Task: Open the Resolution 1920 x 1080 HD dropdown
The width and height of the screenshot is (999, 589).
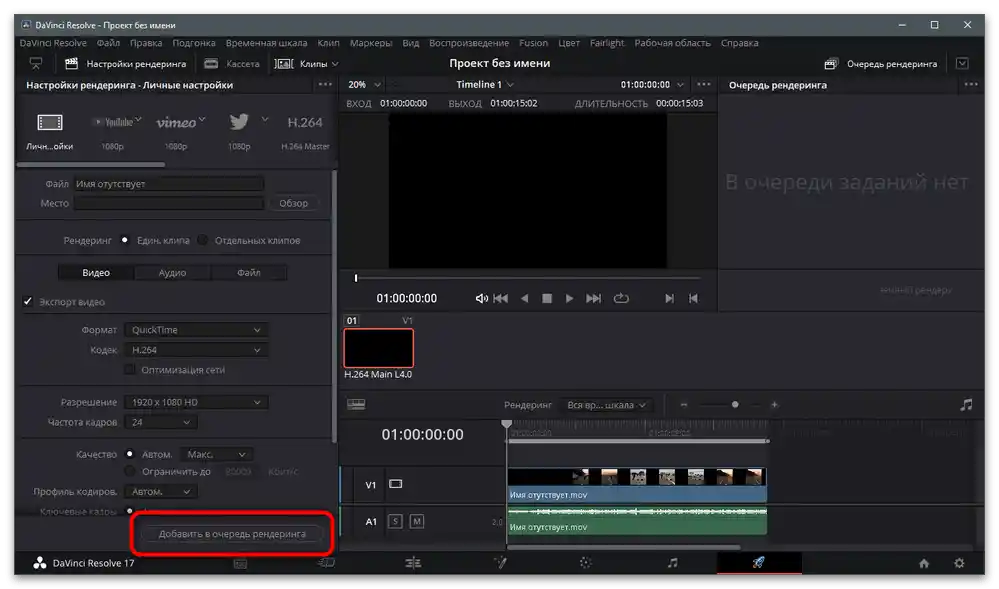Action: pos(196,402)
